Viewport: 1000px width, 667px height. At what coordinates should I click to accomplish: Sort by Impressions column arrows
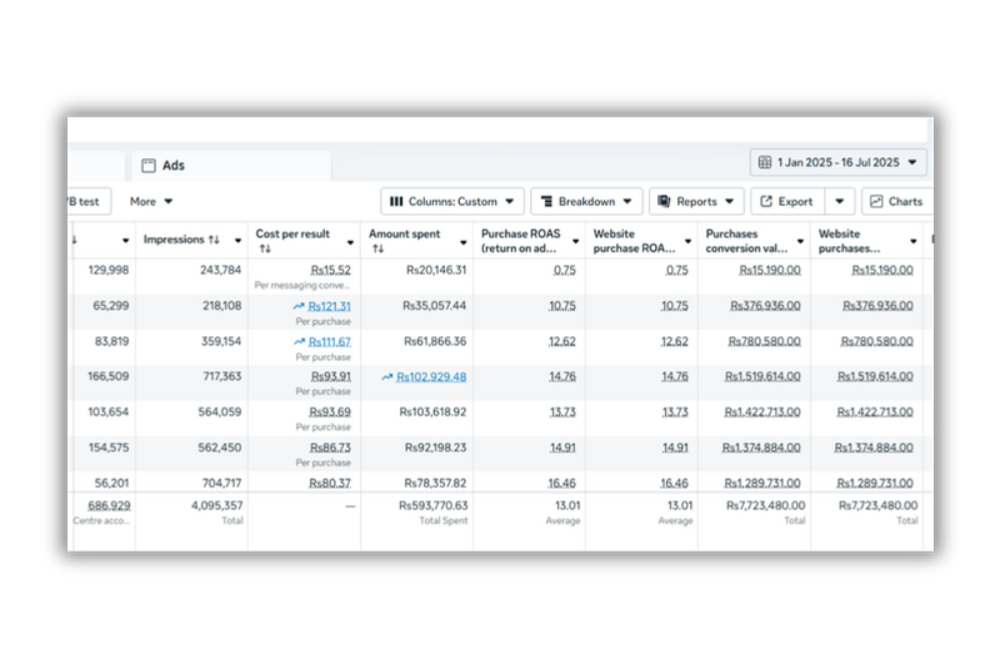click(214, 240)
